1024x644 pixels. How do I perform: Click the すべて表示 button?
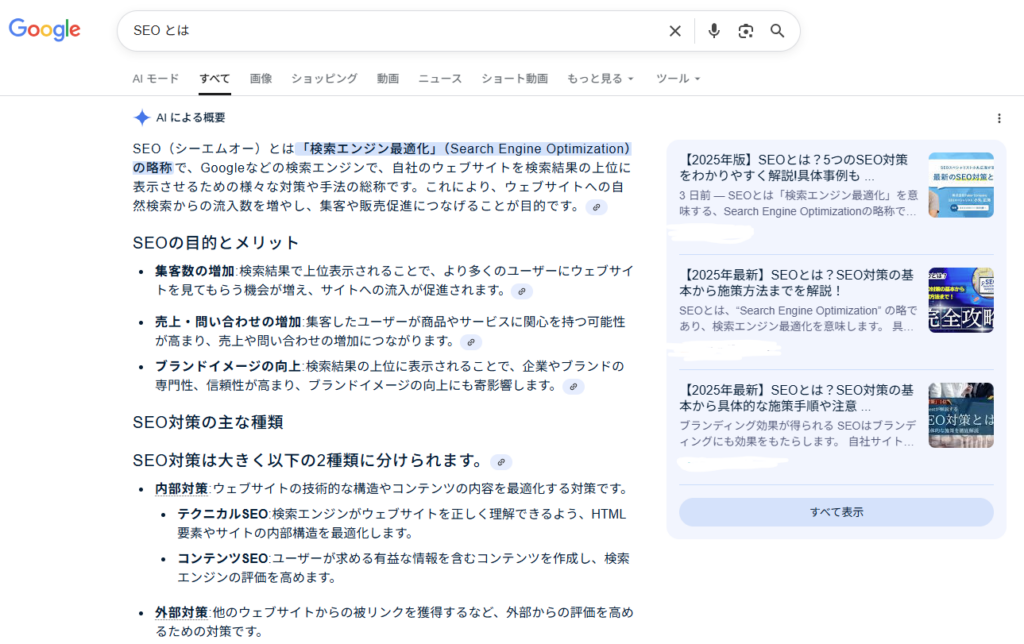837,512
